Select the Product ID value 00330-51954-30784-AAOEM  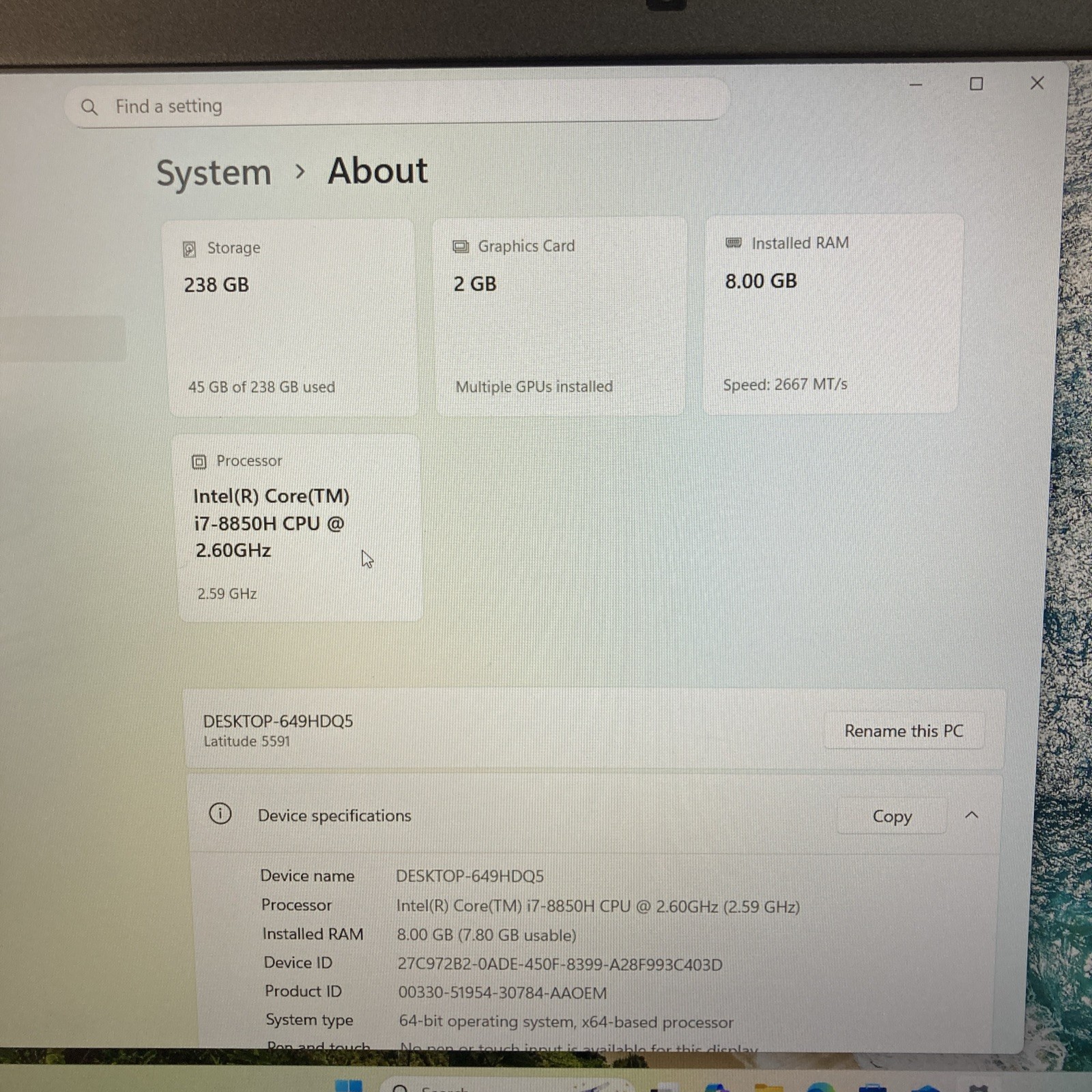[502, 993]
